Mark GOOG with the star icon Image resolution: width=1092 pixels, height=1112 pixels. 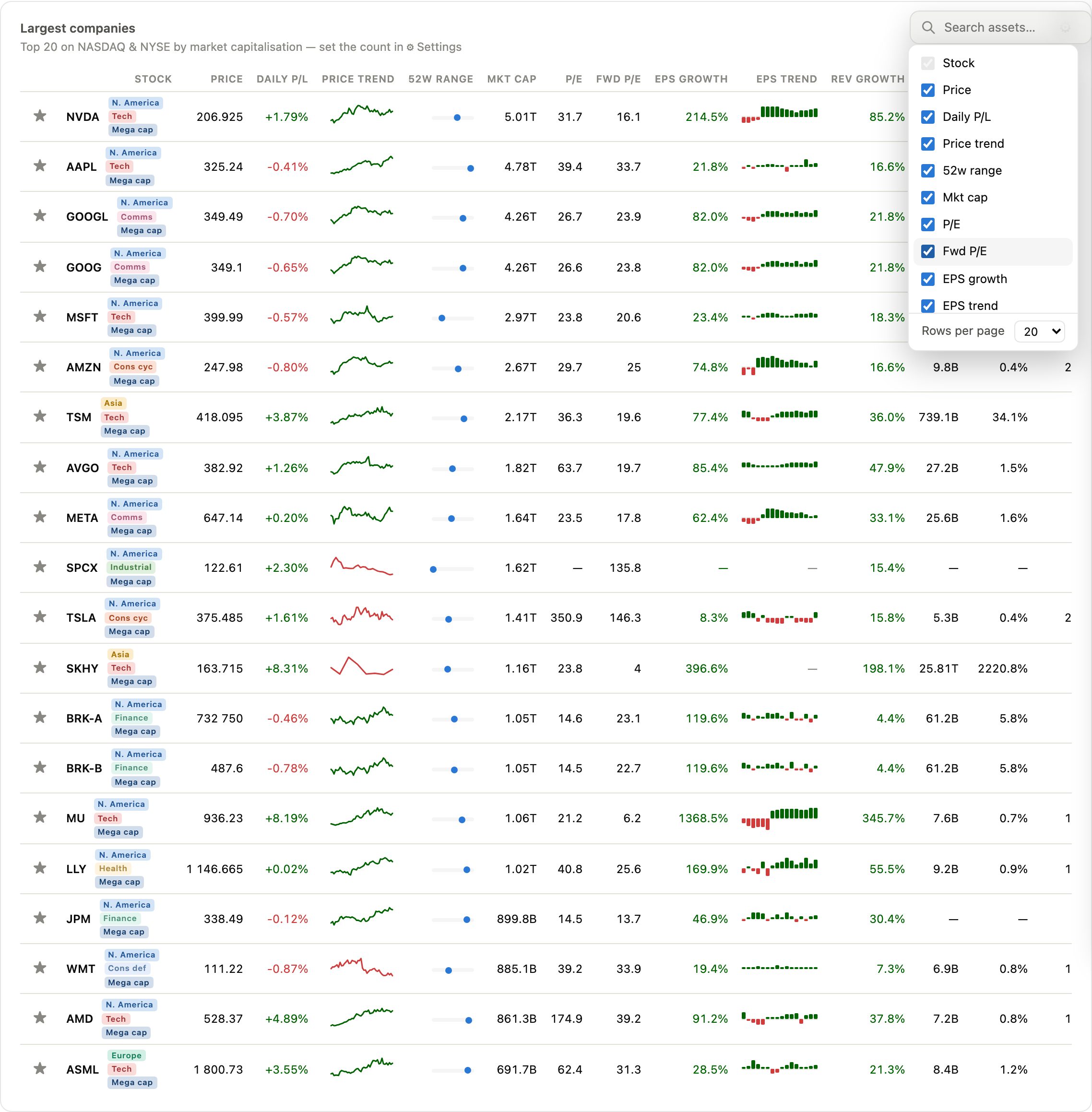click(x=39, y=267)
